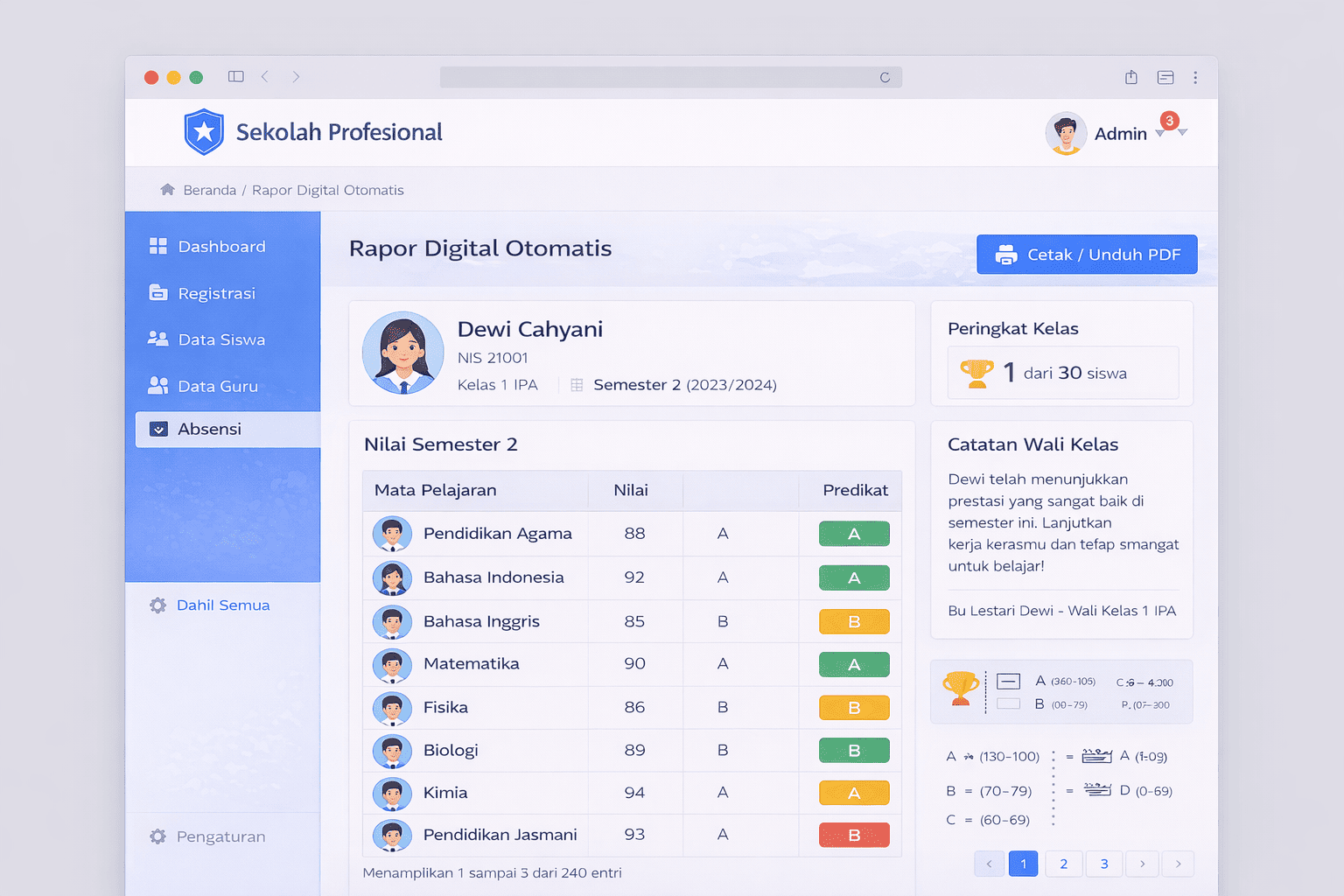Click Dewi Cahyani's profile avatar
Image resolution: width=1344 pixels, height=896 pixels.
(403, 353)
